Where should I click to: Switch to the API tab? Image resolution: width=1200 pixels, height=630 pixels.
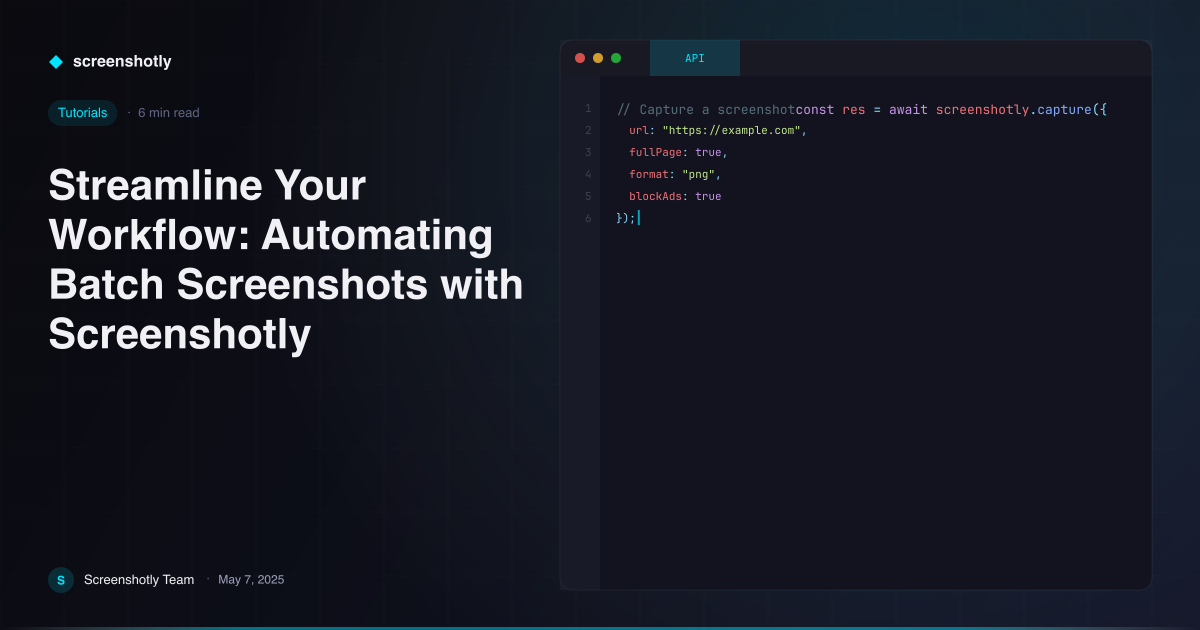pos(694,58)
